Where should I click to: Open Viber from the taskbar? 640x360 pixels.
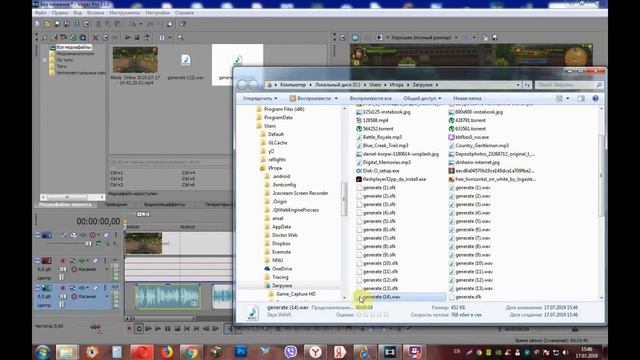[291, 351]
